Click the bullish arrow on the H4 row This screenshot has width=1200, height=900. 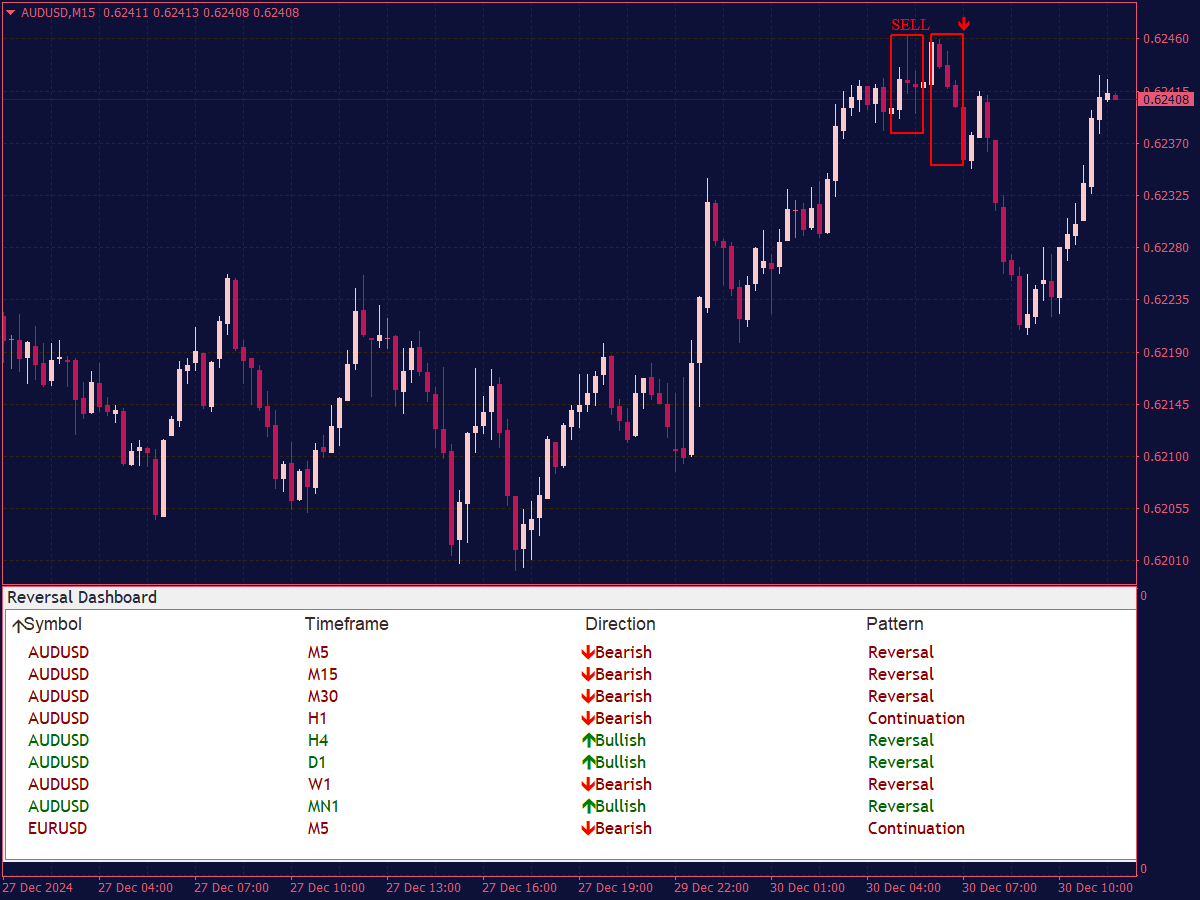point(588,740)
